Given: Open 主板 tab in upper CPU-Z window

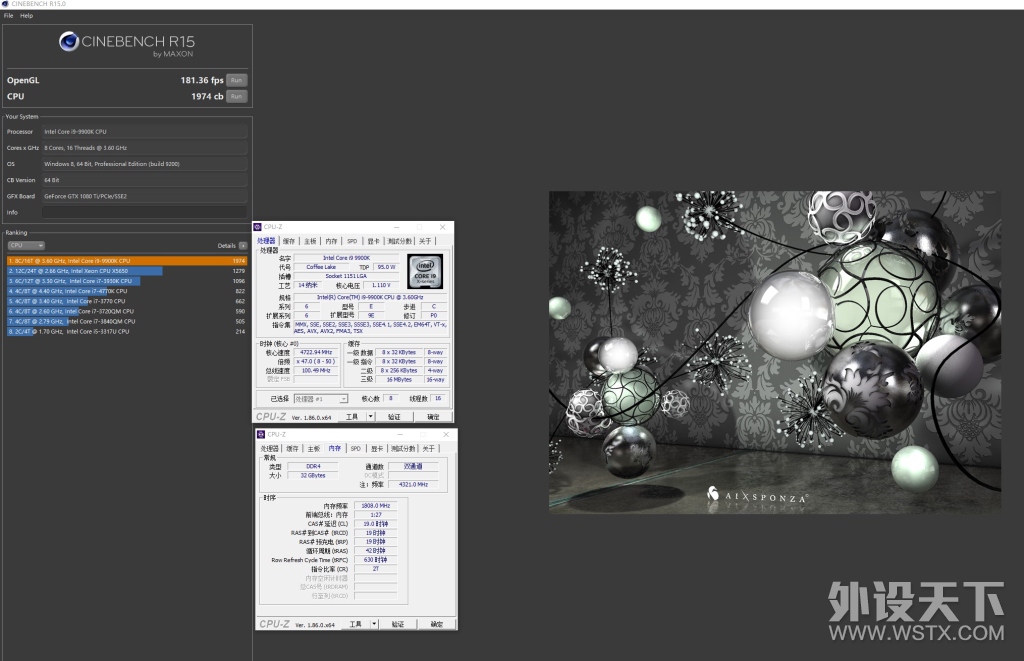Looking at the screenshot, I should pos(310,241).
